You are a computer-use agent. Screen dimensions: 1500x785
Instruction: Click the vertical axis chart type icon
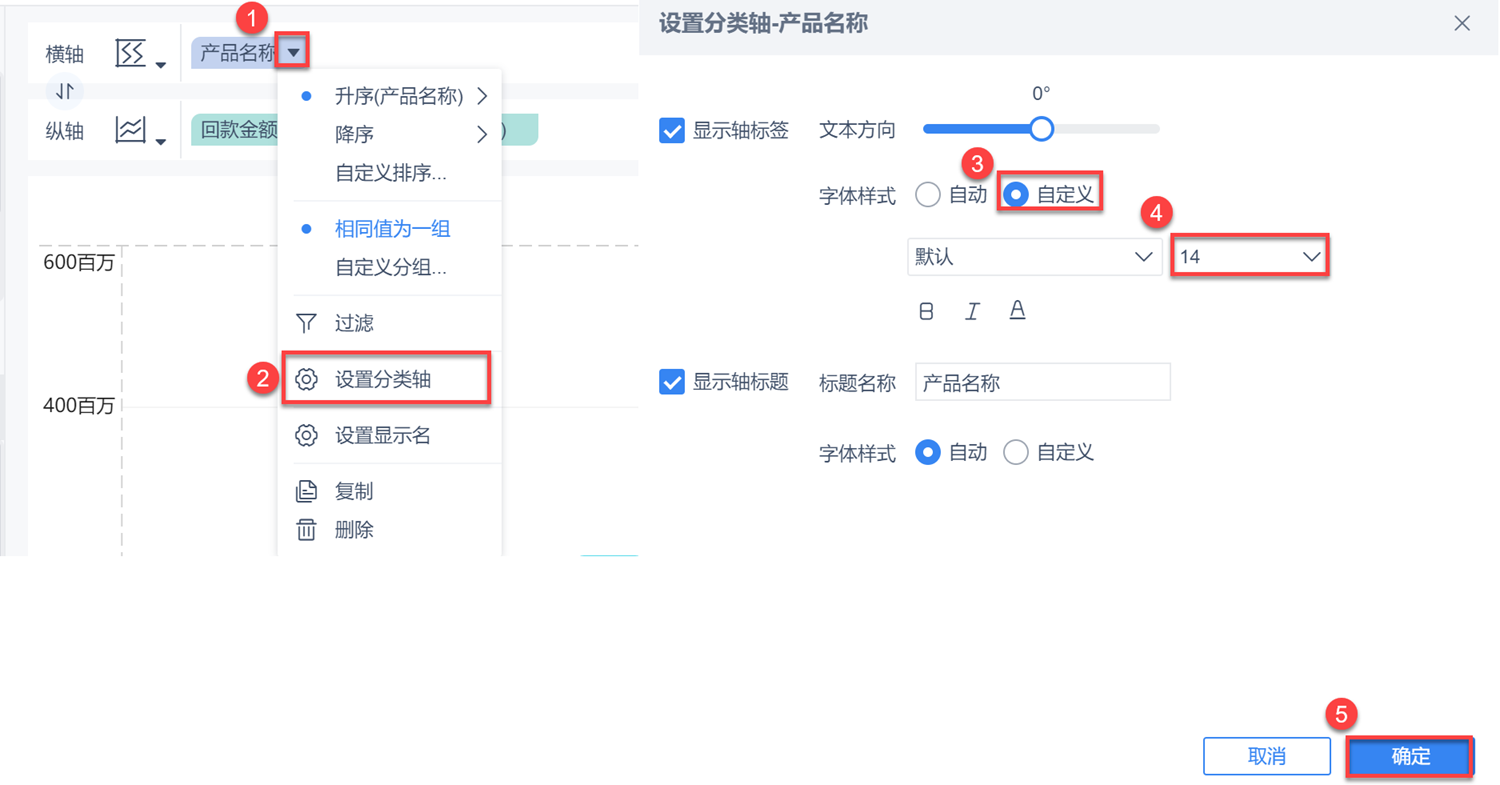tap(131, 129)
